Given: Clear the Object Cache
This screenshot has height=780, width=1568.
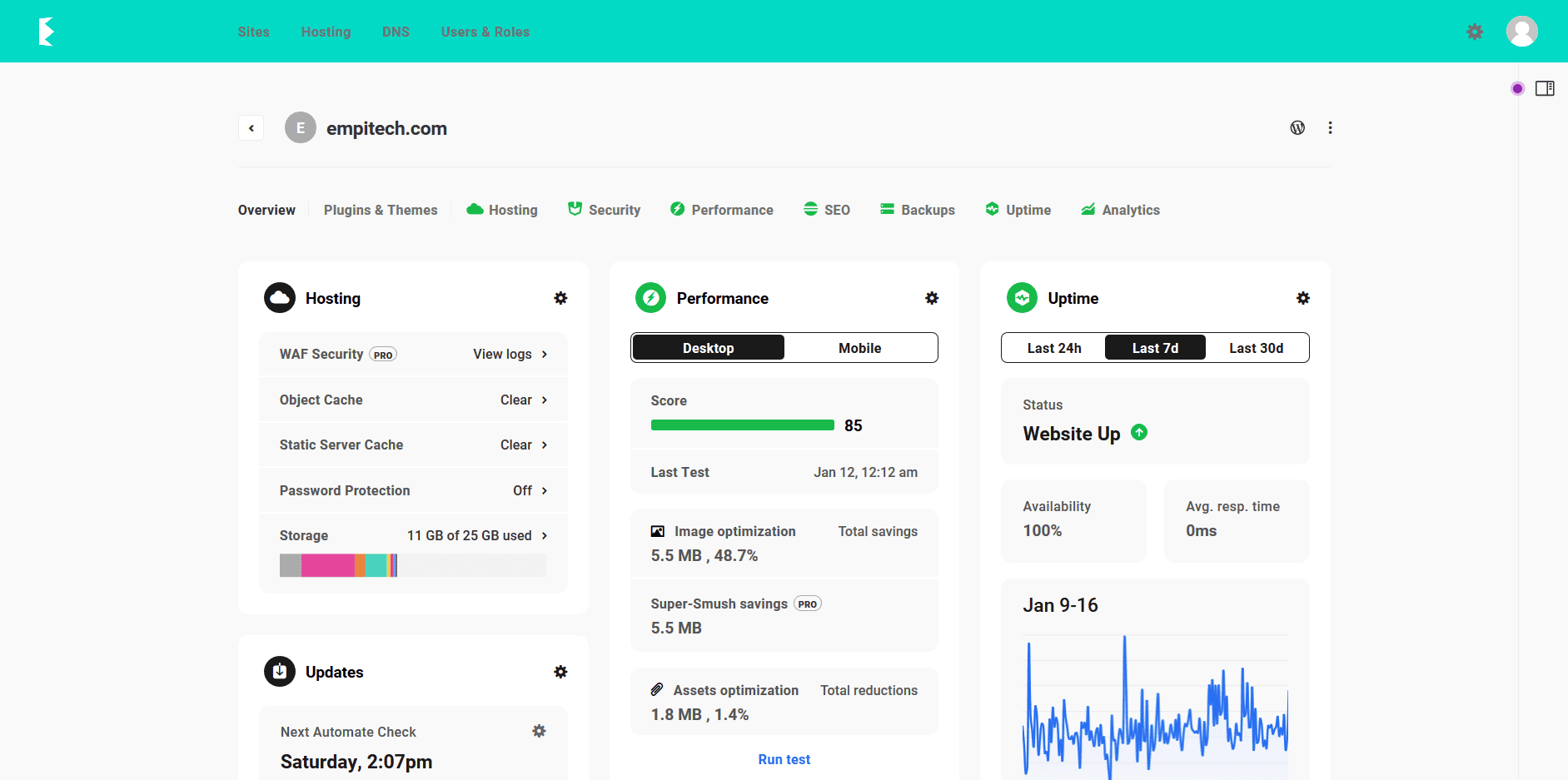Looking at the screenshot, I should (x=515, y=400).
